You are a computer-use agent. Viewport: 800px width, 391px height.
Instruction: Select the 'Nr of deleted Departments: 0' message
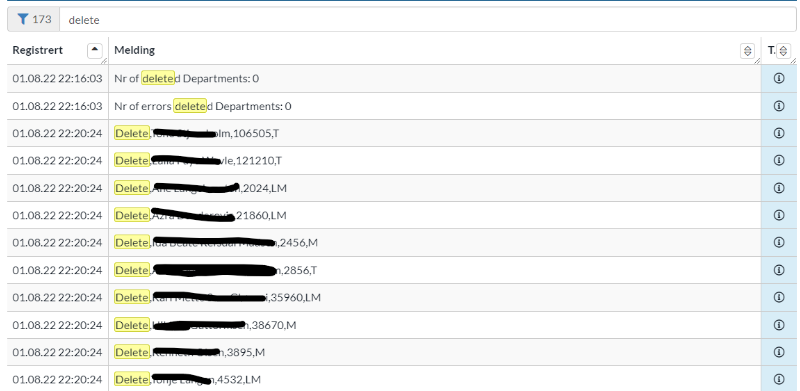pos(187,79)
